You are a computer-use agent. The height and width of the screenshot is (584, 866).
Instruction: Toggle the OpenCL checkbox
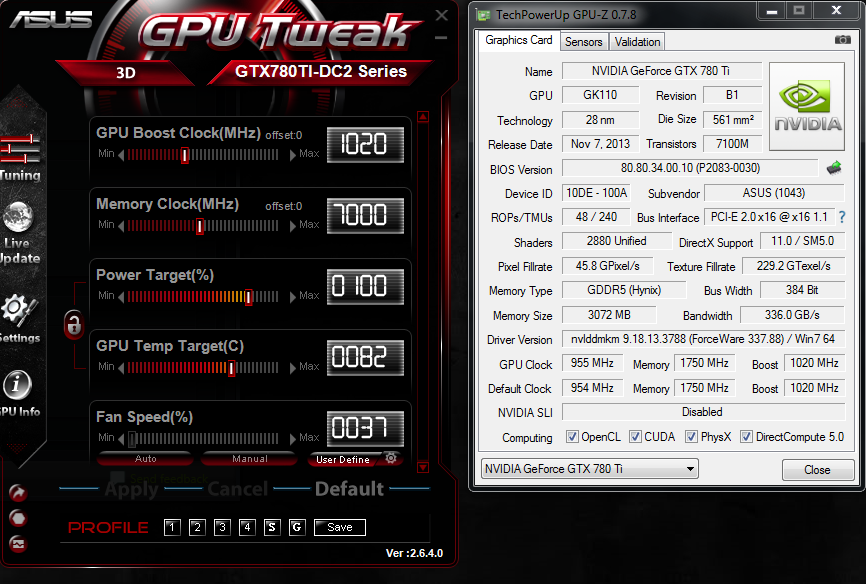(572, 436)
